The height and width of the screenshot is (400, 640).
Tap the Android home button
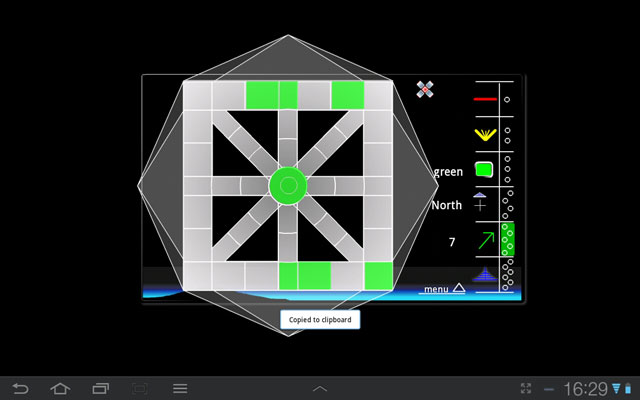tap(60, 389)
